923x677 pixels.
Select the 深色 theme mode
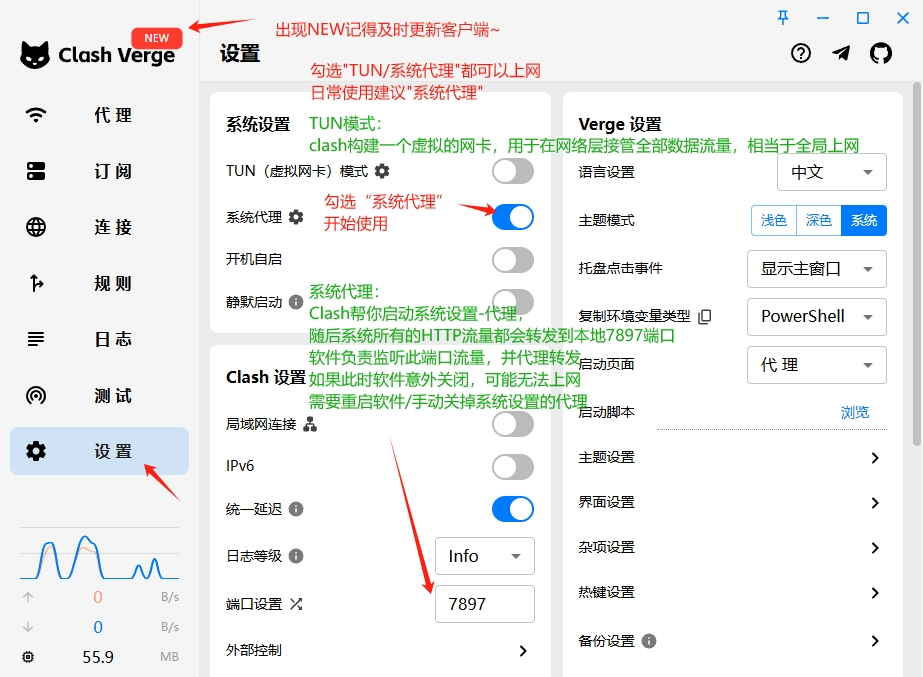(819, 220)
